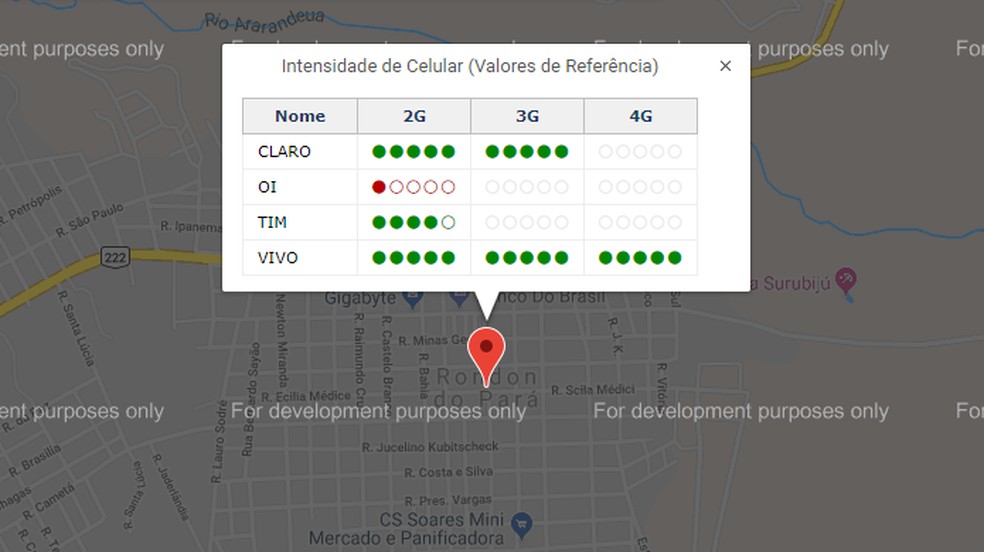Screen dimensions: 984x552
Task: Click the Nome column header
Action: tap(300, 116)
